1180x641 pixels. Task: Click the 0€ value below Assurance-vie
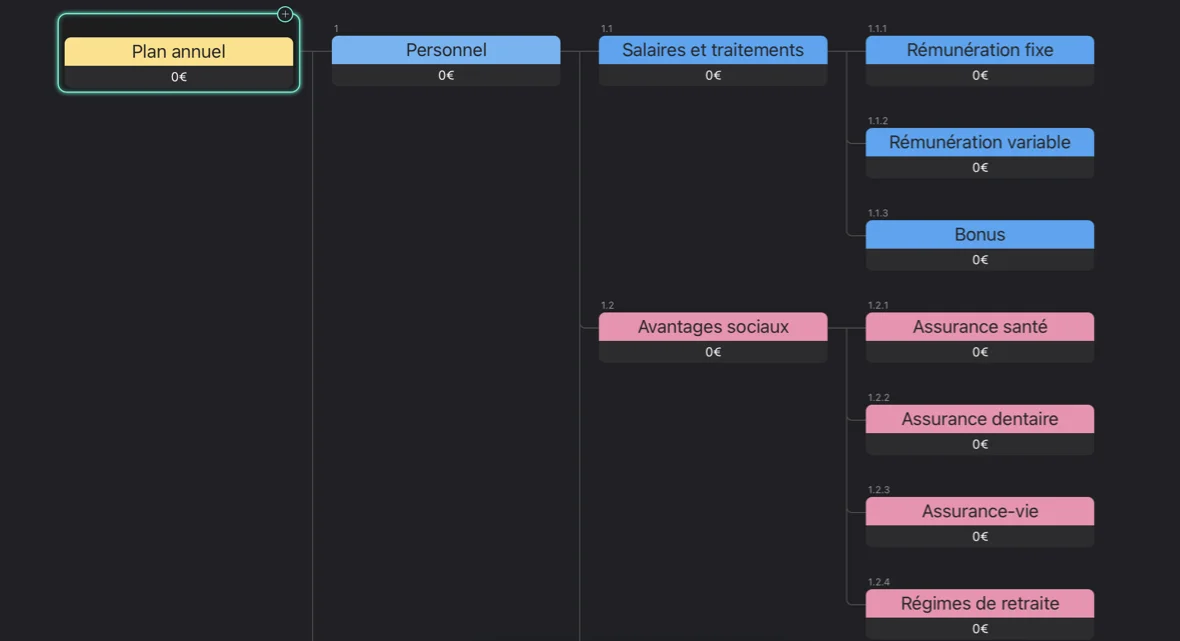[980, 537]
